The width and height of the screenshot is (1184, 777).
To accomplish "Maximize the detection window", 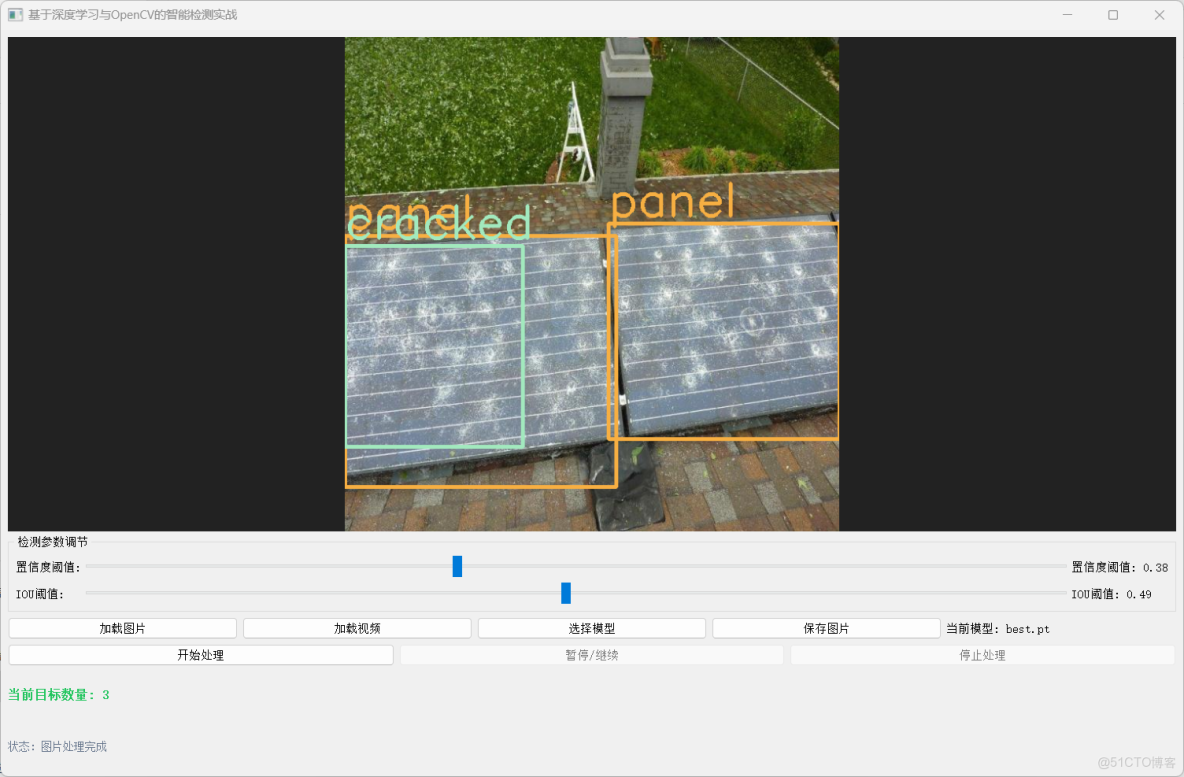I will (x=1113, y=14).
